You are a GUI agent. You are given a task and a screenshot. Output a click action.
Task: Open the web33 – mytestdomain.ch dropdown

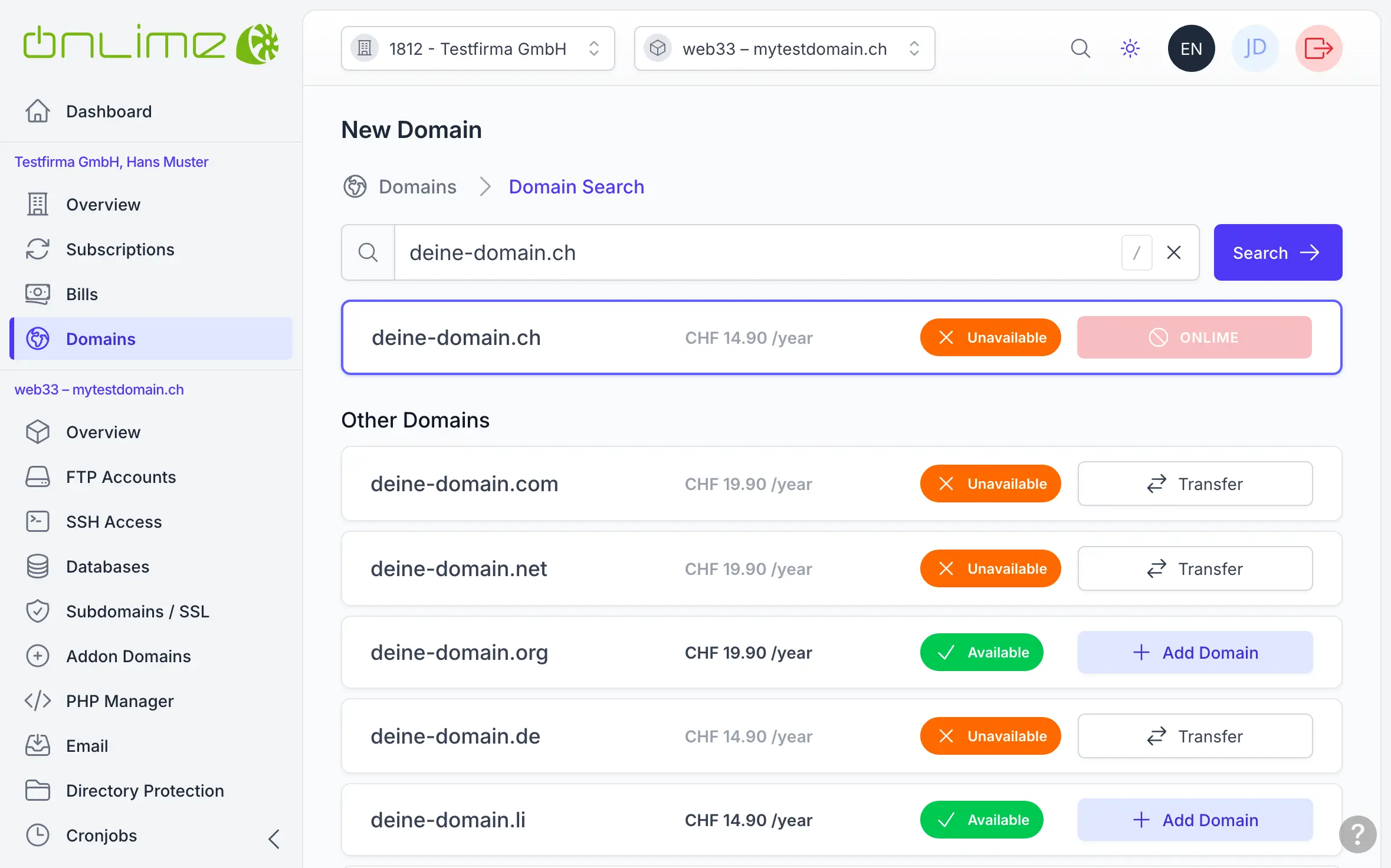click(784, 48)
